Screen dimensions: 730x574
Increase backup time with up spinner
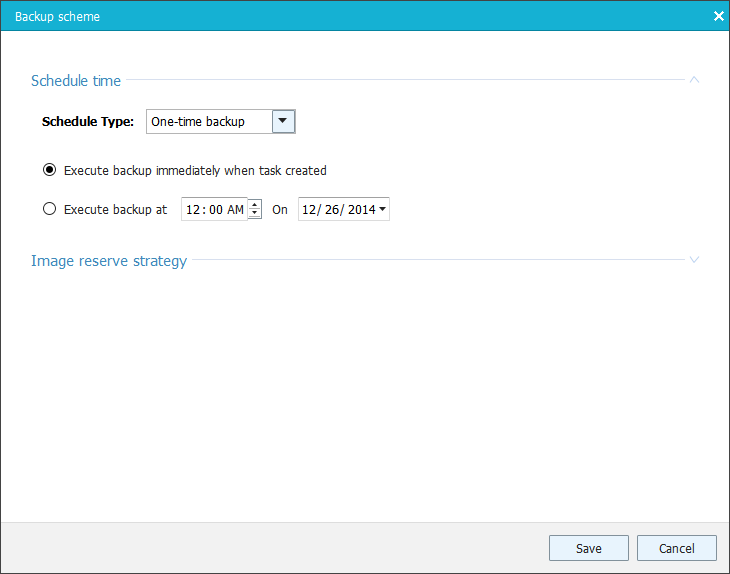coord(255,204)
